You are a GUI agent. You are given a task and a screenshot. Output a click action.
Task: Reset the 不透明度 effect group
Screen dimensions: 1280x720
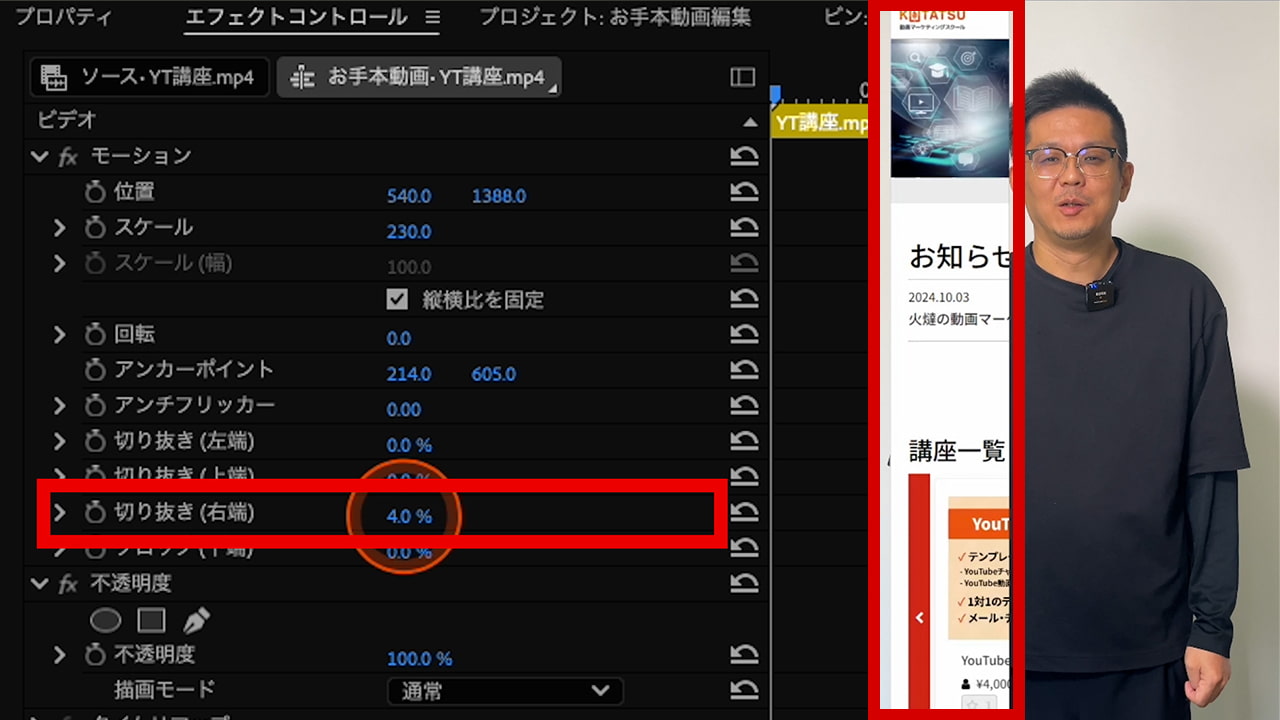pos(744,584)
